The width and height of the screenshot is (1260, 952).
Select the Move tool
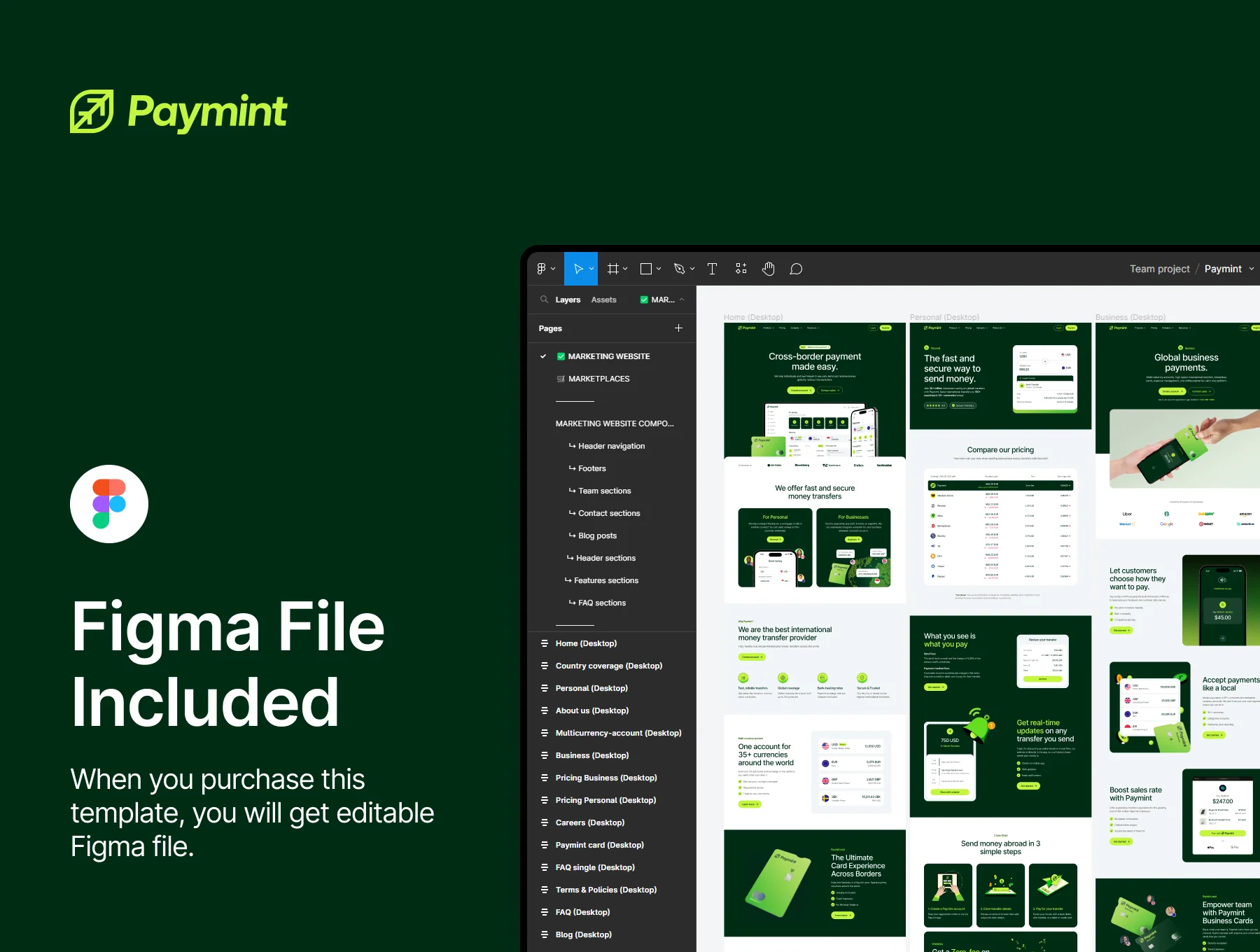[578, 269]
